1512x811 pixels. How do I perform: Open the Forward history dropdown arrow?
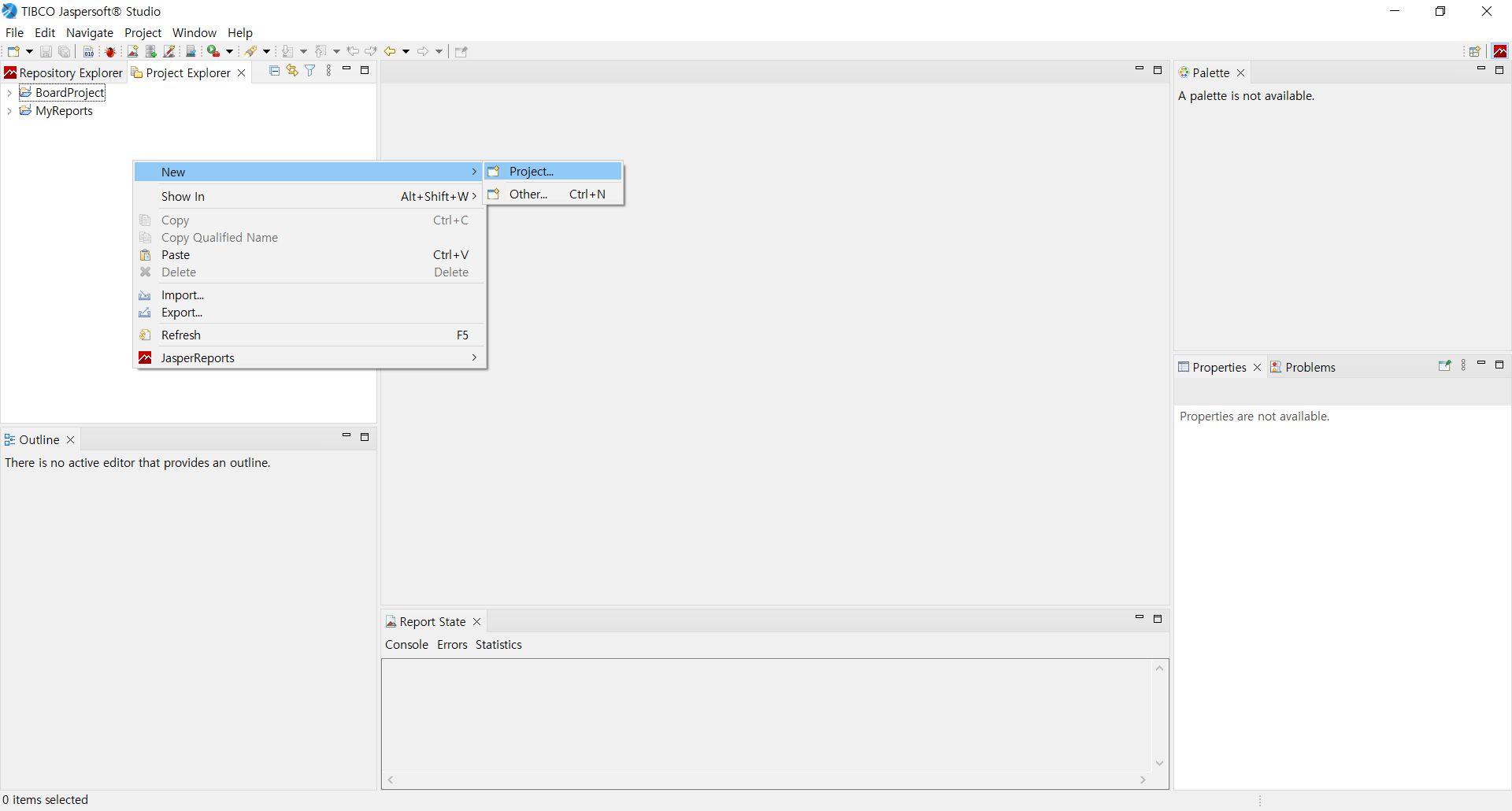439,51
